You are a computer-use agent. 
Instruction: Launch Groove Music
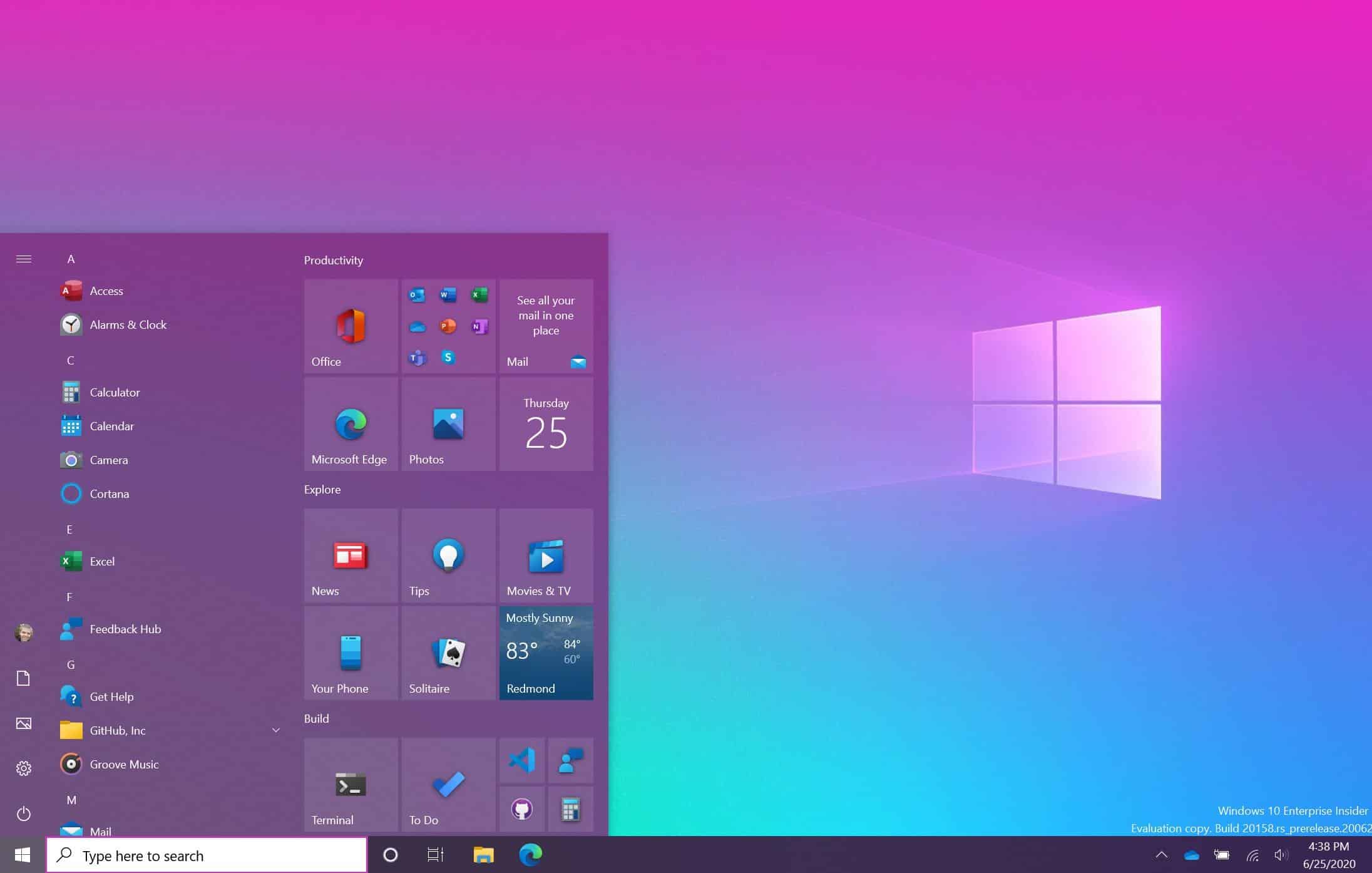(169, 764)
